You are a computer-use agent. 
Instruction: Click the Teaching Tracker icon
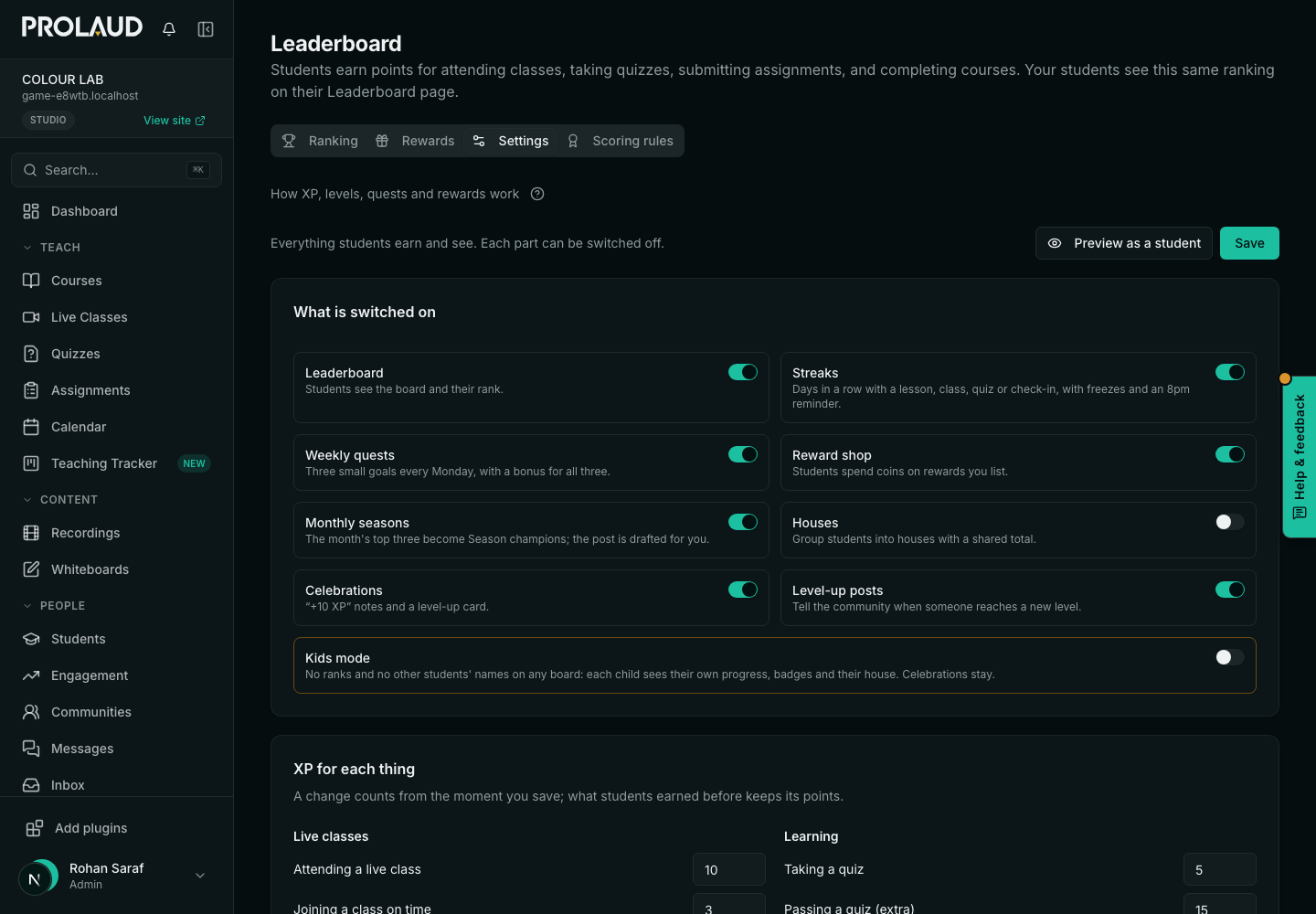pos(31,463)
